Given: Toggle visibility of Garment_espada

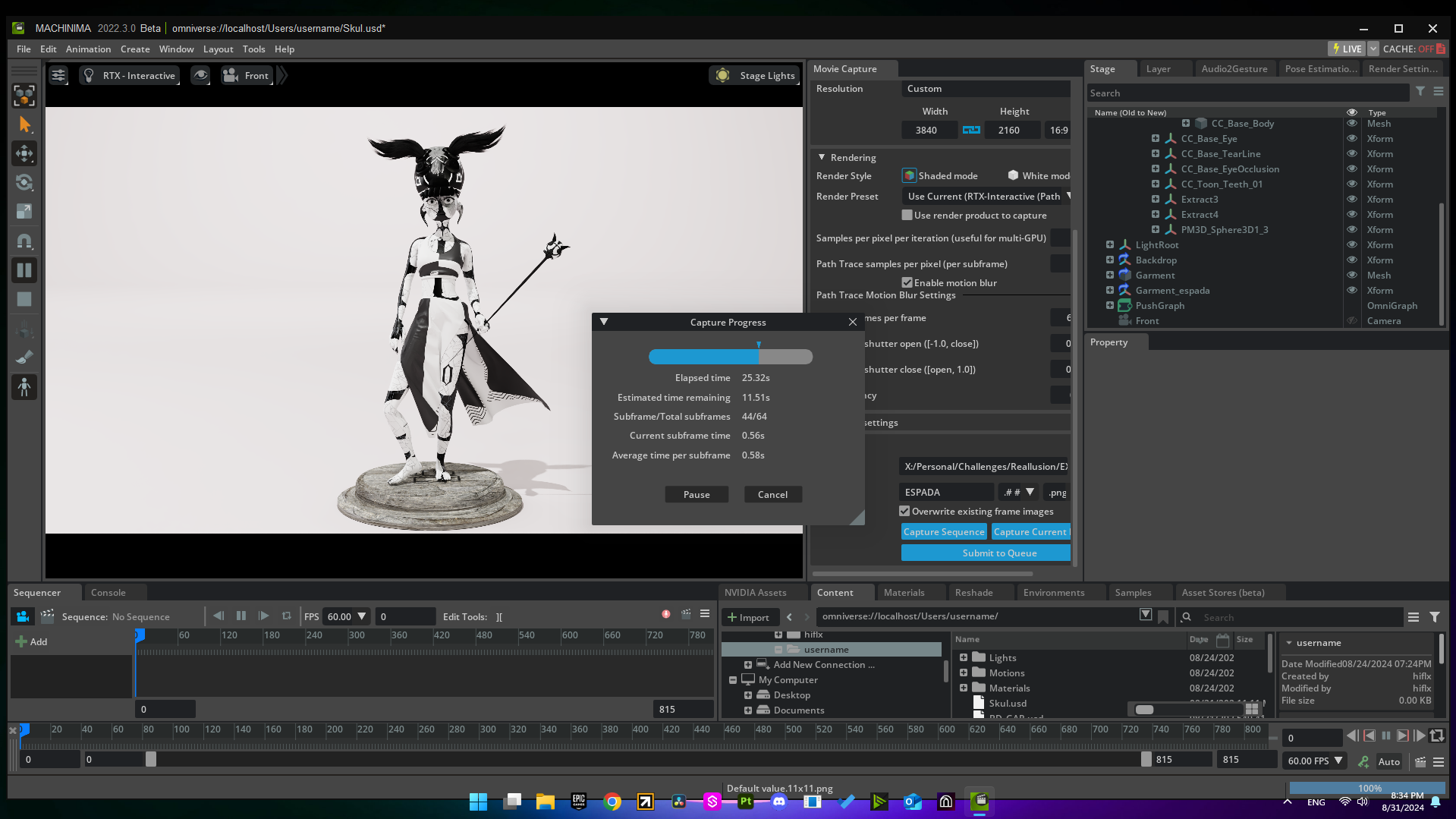Looking at the screenshot, I should [1352, 290].
